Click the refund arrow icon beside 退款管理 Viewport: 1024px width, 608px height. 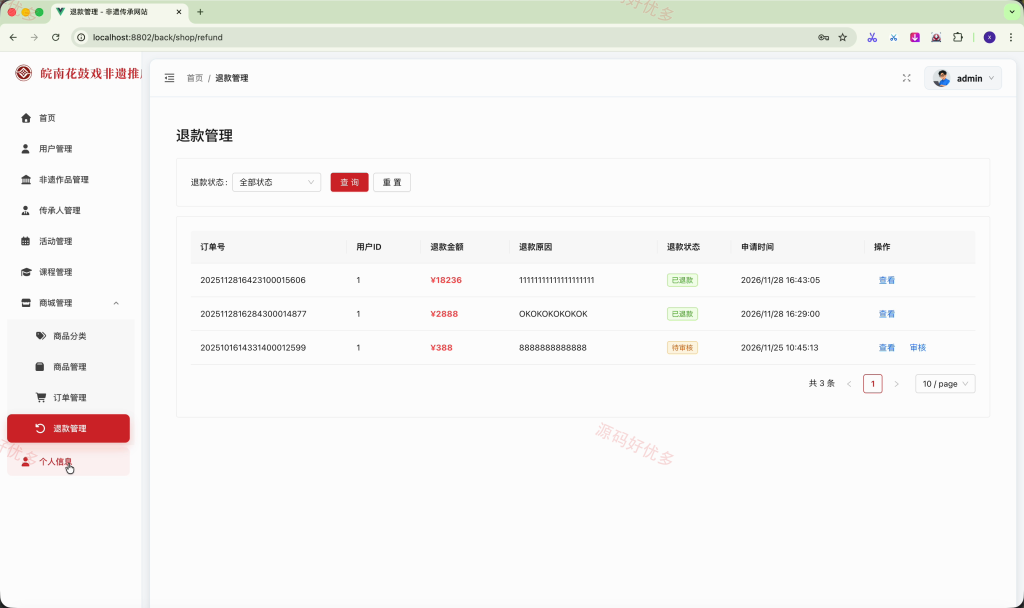coord(40,428)
